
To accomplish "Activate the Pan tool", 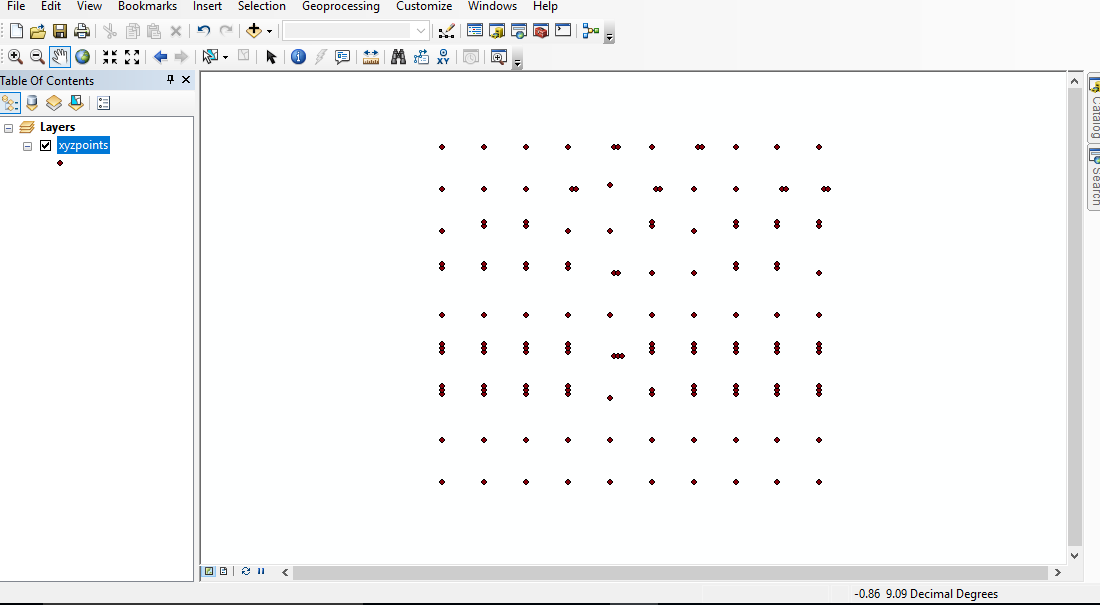I will click(x=60, y=57).
